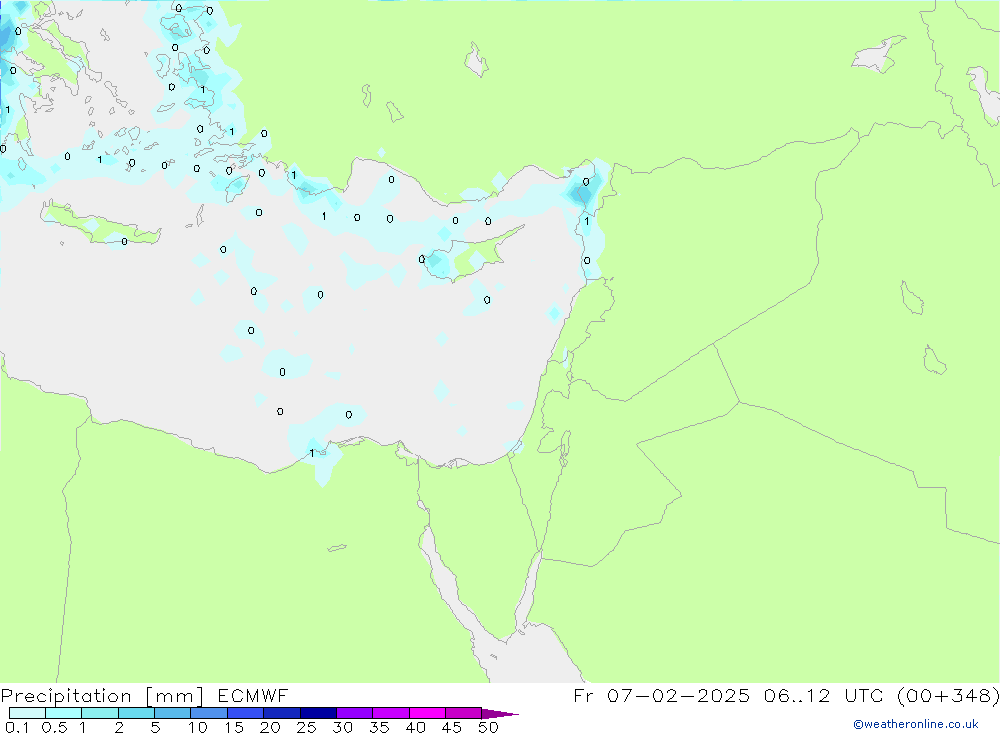This screenshot has height=733, width=1000.
Task: Click the '15' legend scale label
Action: [x=233, y=727]
